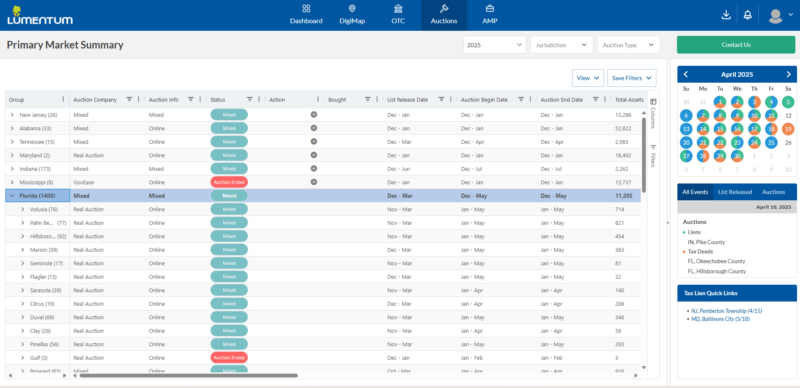Open the Filters side panel
Screen dimensions: 800x388
(653, 156)
